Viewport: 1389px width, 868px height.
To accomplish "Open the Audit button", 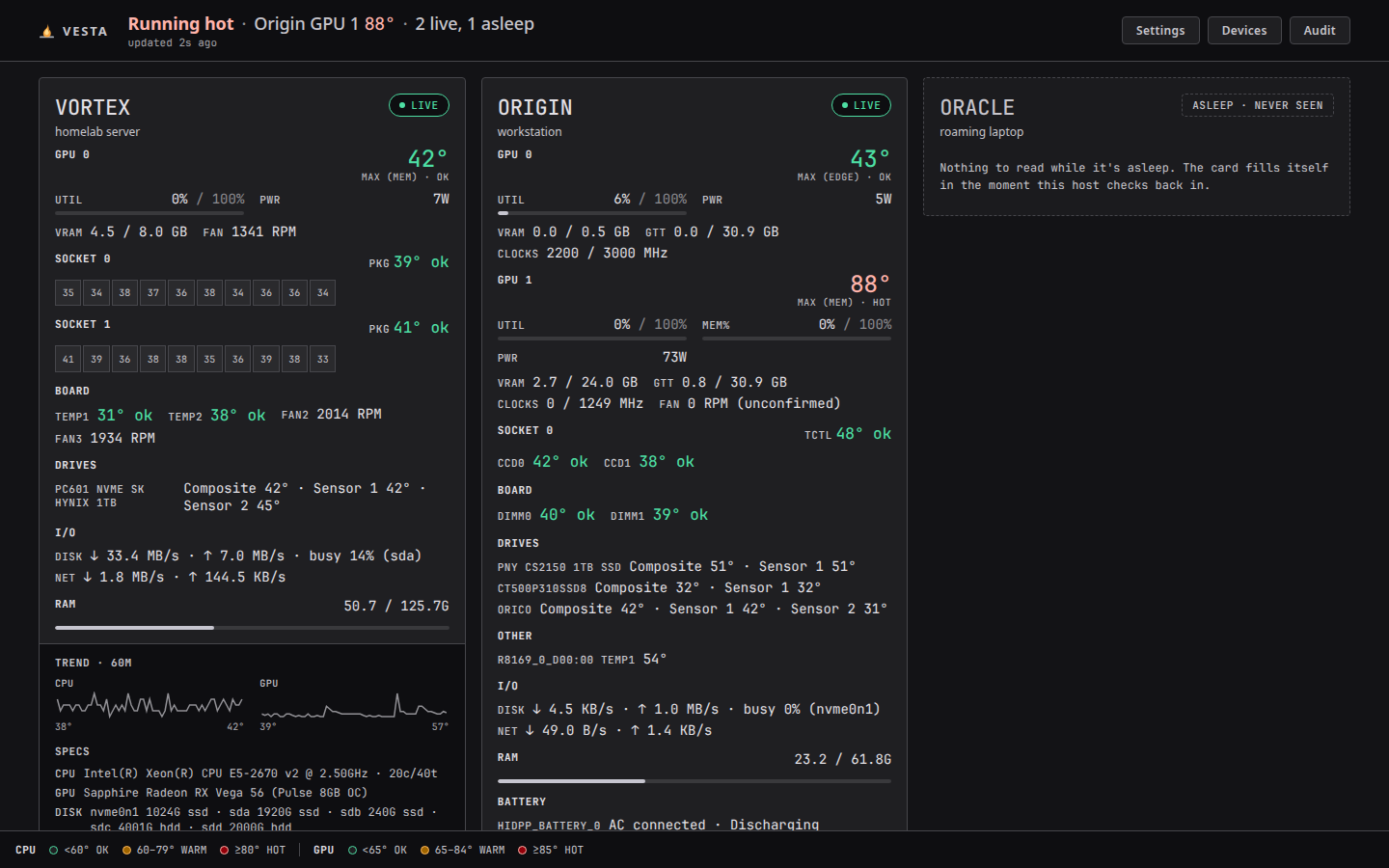I will tap(1320, 31).
